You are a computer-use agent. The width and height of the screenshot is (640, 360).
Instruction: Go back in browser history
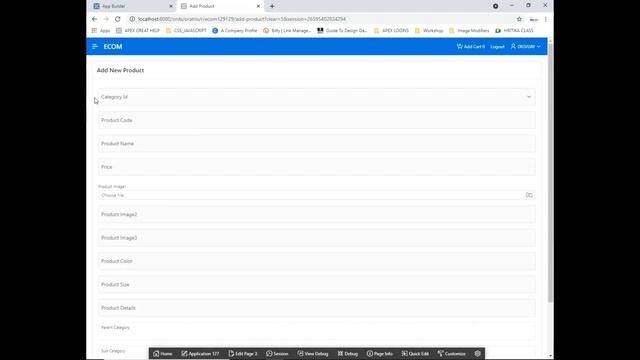[x=95, y=19]
